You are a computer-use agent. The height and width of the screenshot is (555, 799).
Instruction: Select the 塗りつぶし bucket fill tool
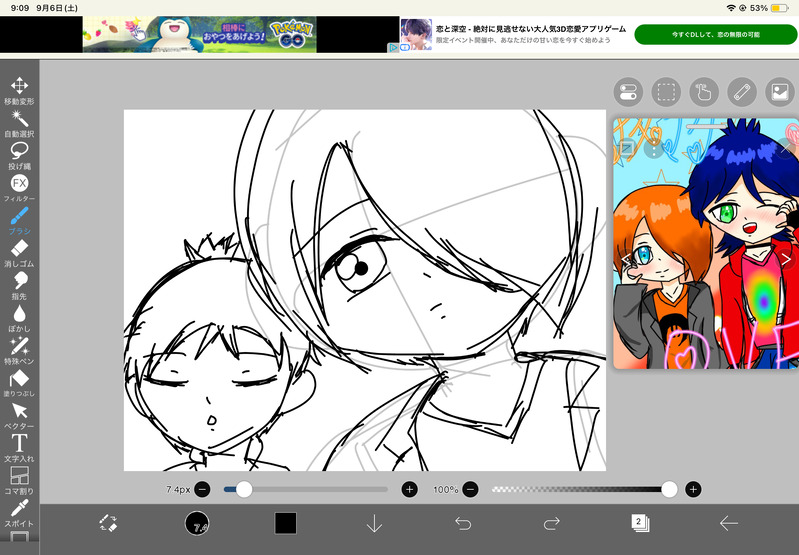(x=19, y=383)
